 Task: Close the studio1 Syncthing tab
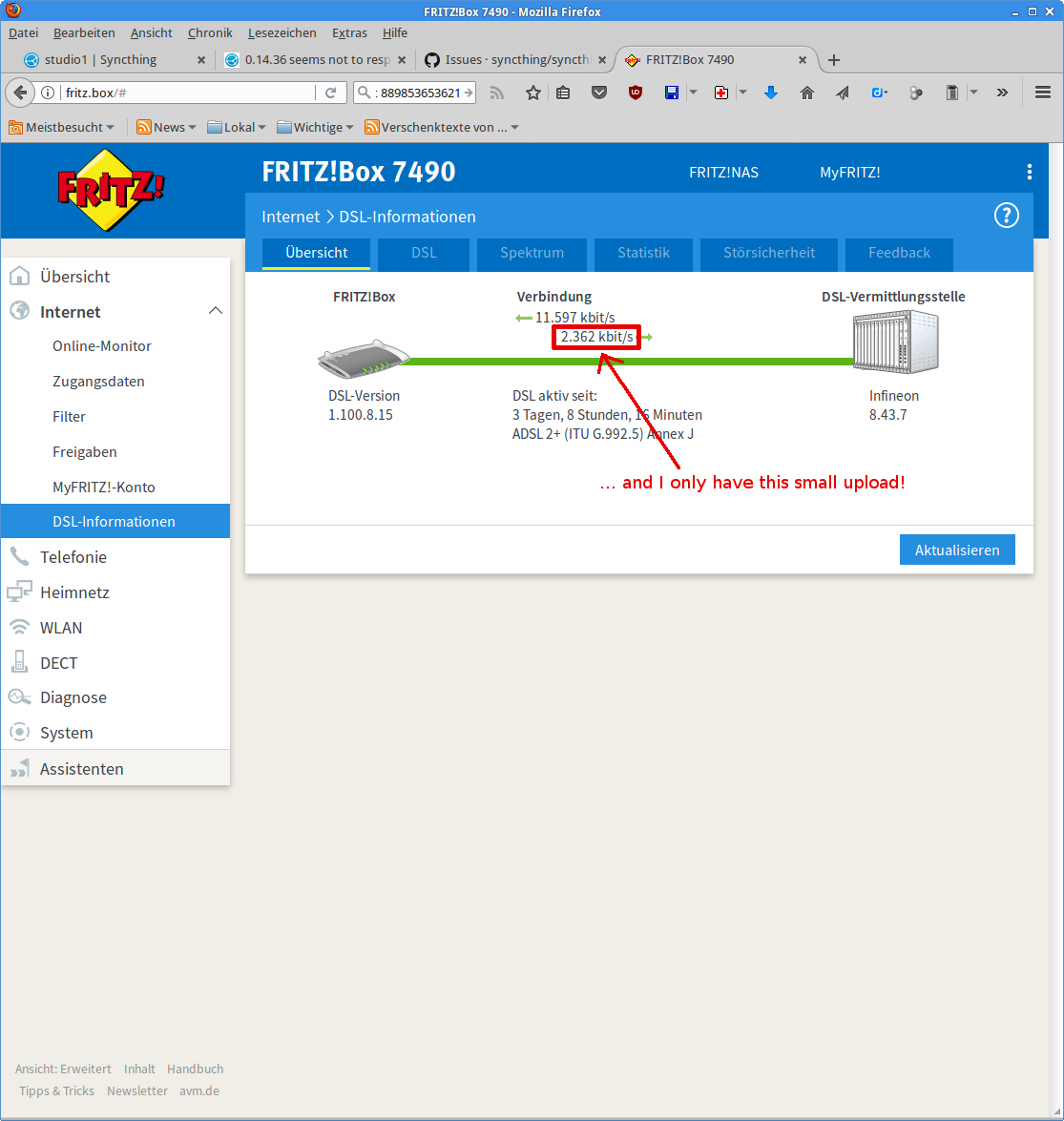pos(201,60)
